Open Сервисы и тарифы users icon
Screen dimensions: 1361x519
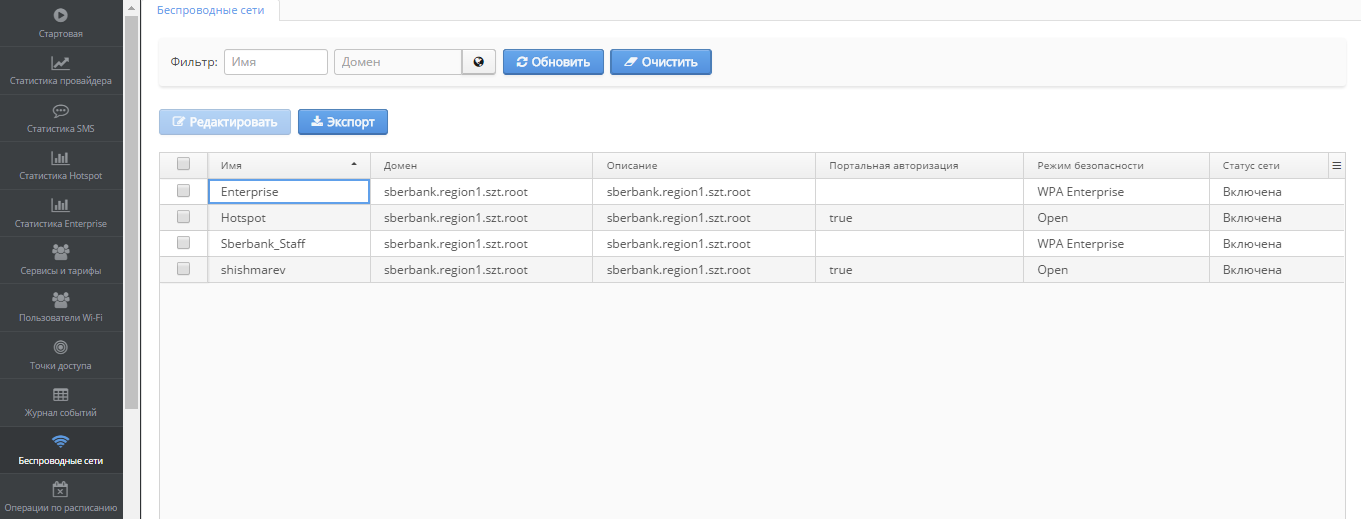pyautogui.click(x=60, y=252)
